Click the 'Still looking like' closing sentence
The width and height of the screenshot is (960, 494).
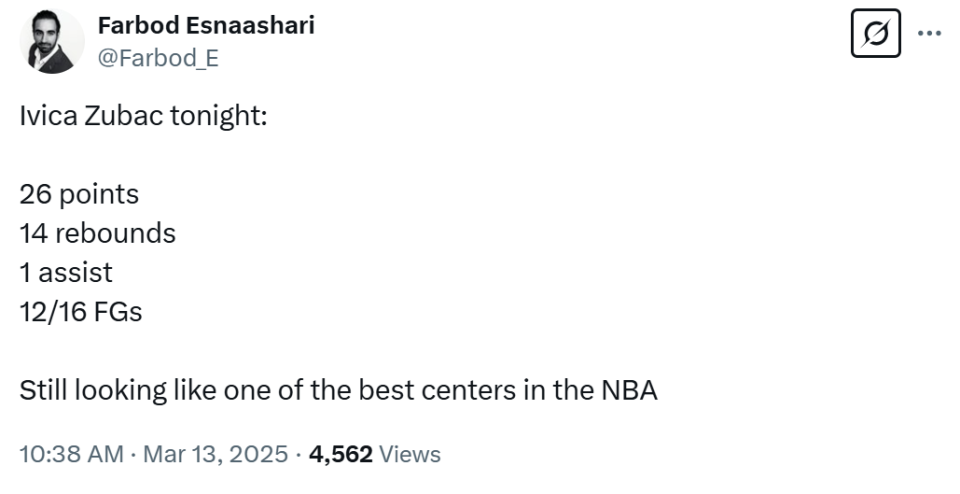pos(339,391)
